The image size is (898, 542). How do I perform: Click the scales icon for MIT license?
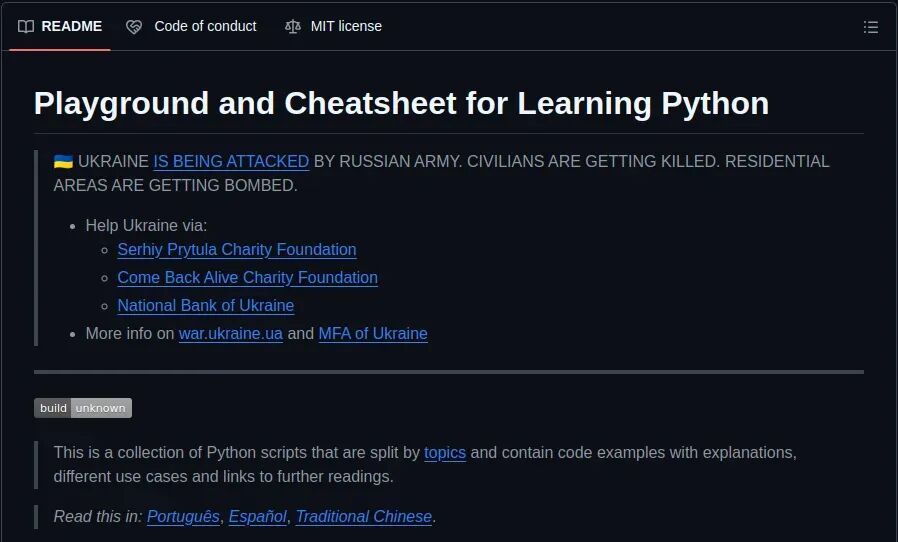293,27
